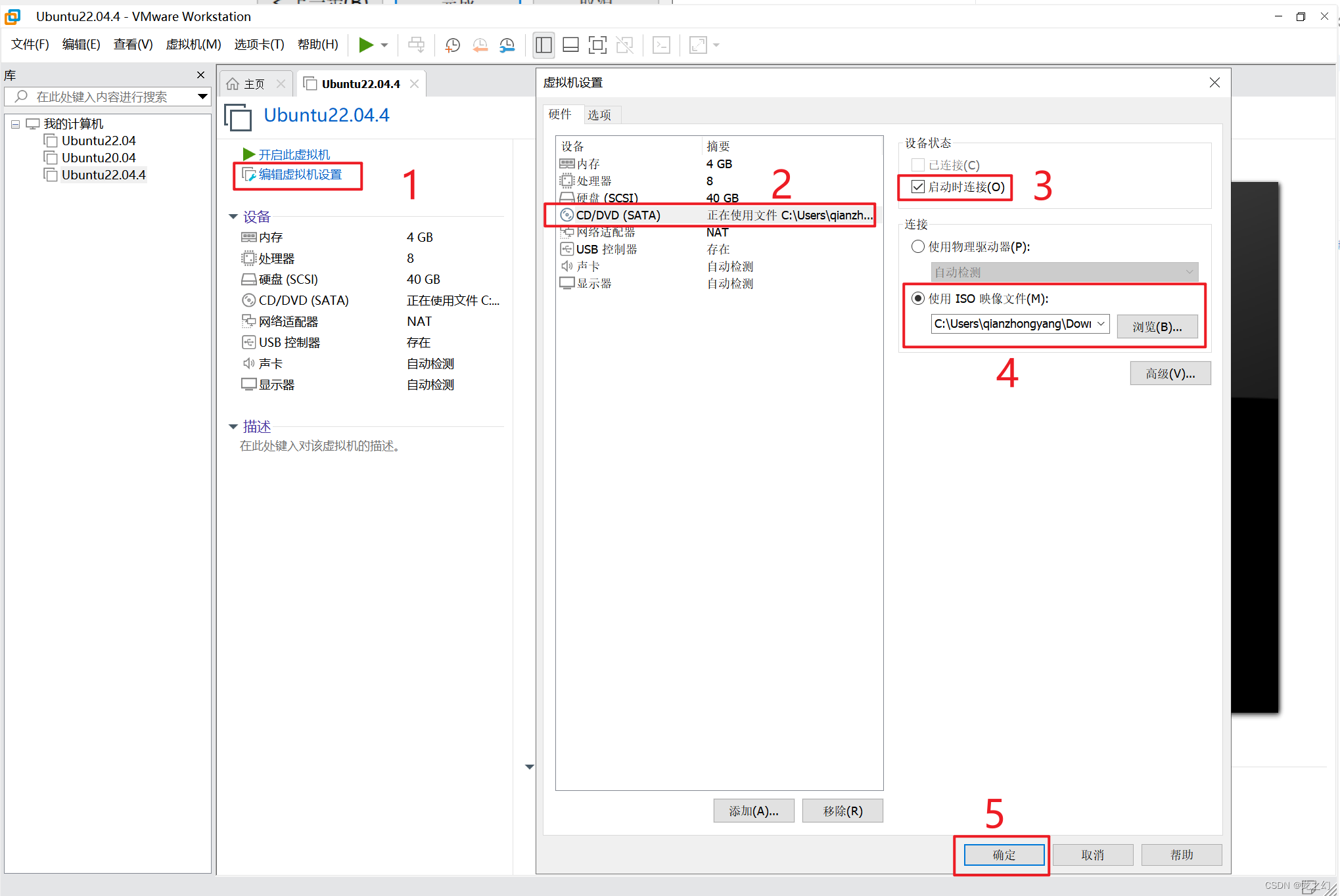Screen dimensions: 1340x896
Task: Open the 文件(F) menu
Action: [30, 44]
